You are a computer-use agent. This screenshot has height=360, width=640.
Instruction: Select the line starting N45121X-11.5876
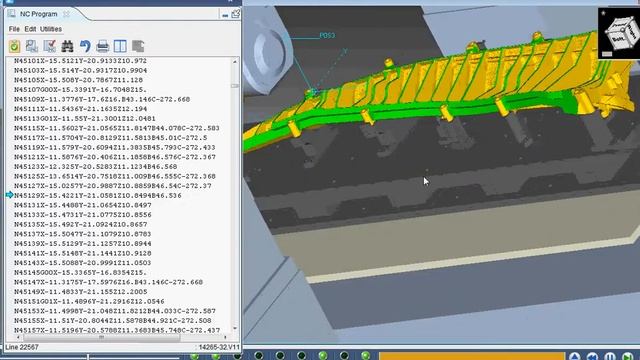pyautogui.click(x=115, y=157)
